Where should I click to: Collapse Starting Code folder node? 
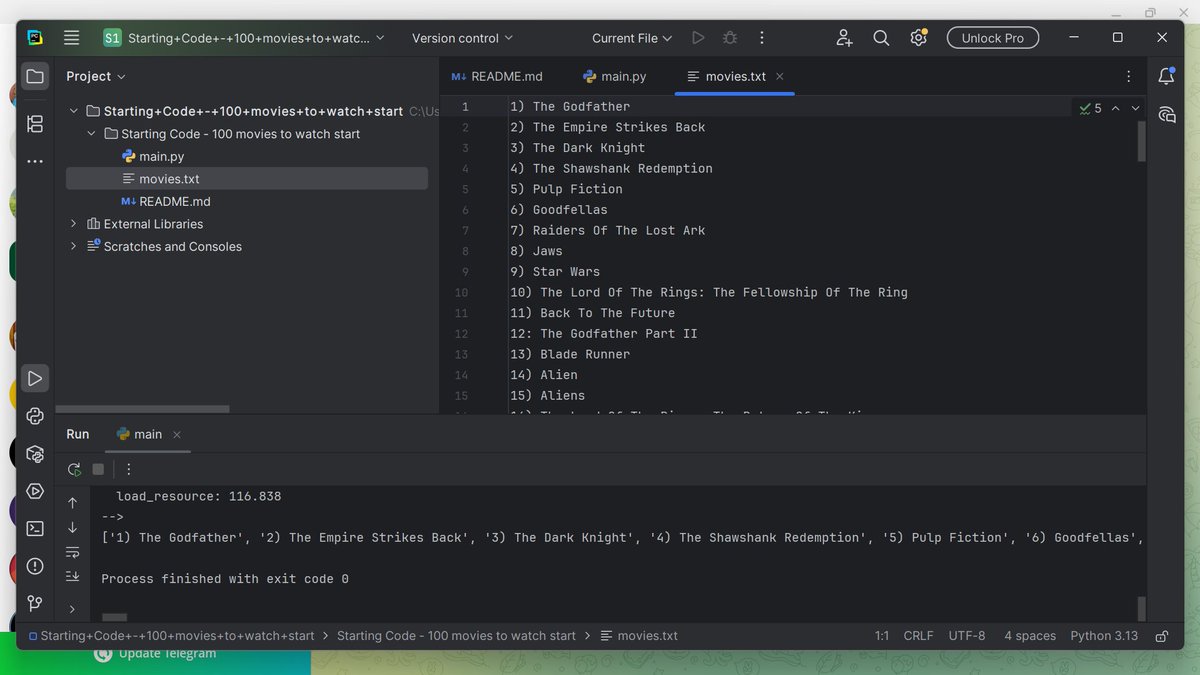(x=91, y=134)
